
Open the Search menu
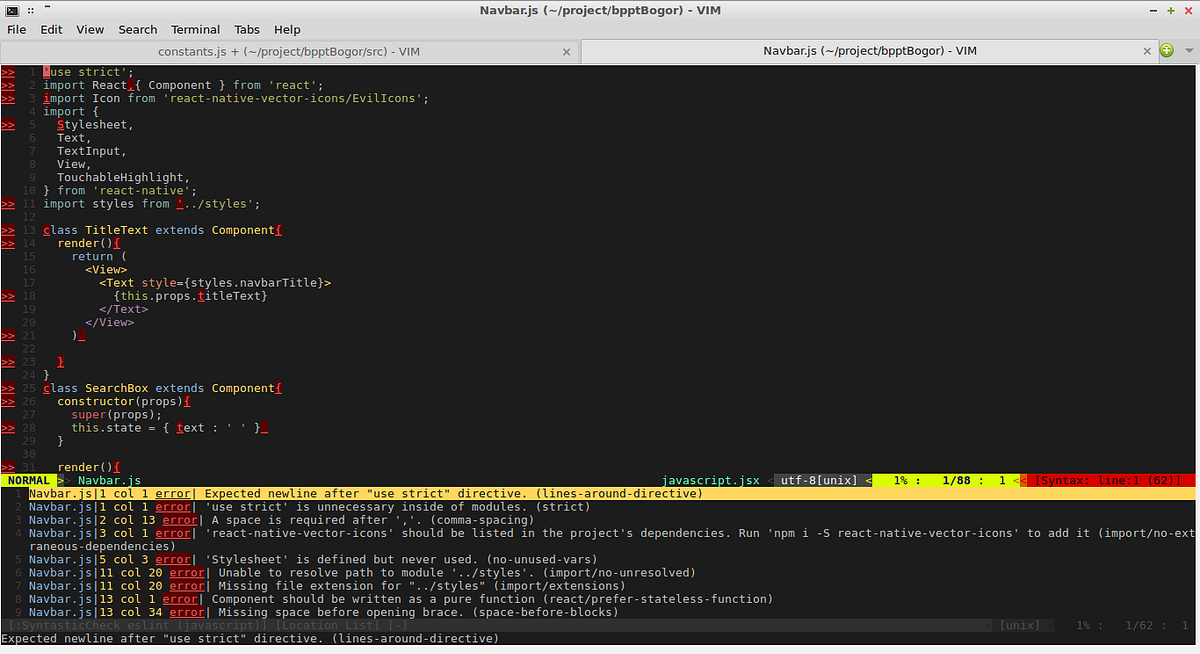click(137, 29)
